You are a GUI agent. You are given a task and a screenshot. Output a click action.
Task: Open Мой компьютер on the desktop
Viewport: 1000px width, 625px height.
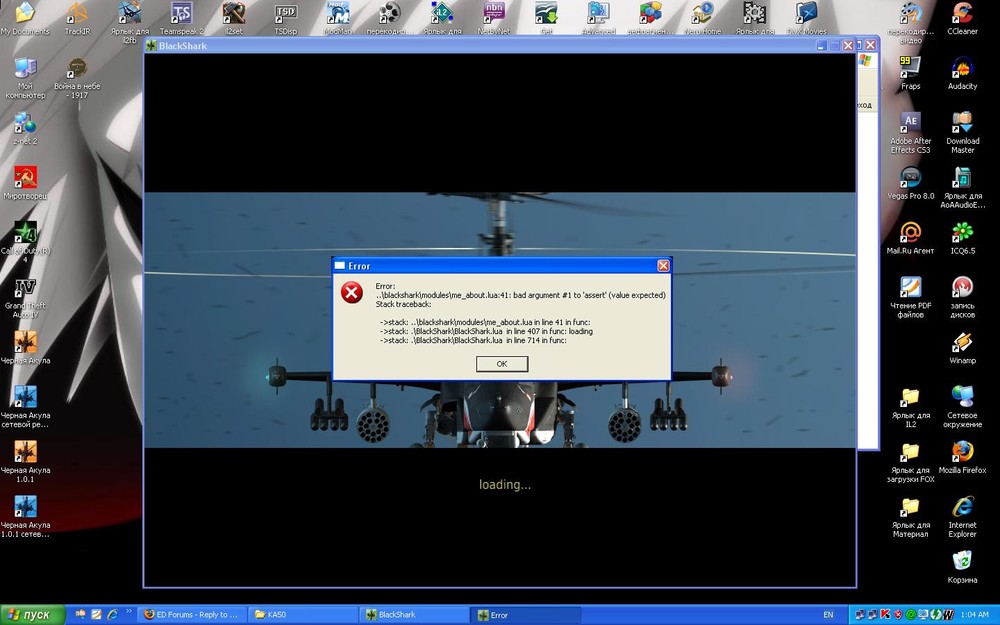pos(26,77)
